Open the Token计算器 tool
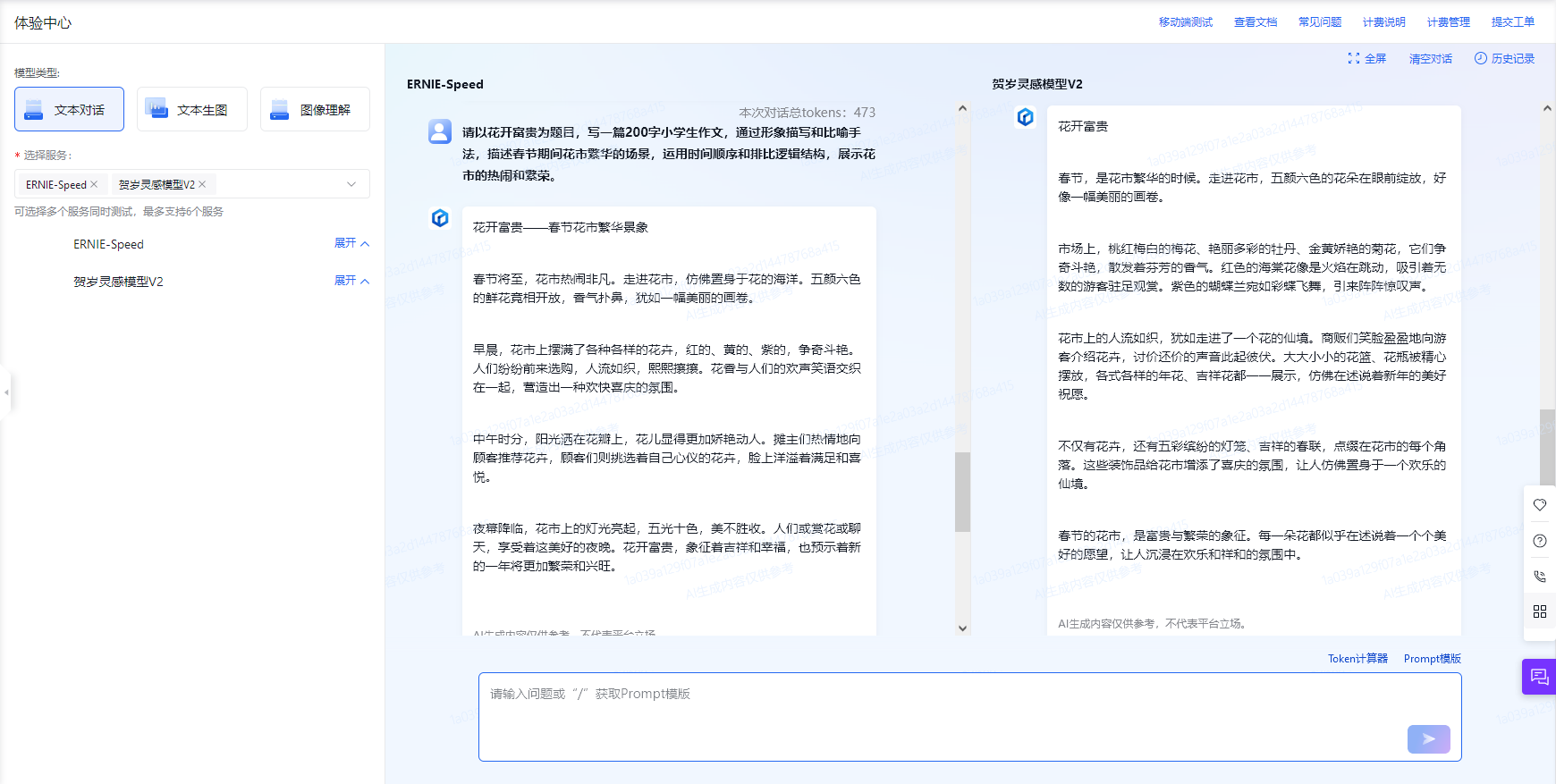 pos(1357,659)
